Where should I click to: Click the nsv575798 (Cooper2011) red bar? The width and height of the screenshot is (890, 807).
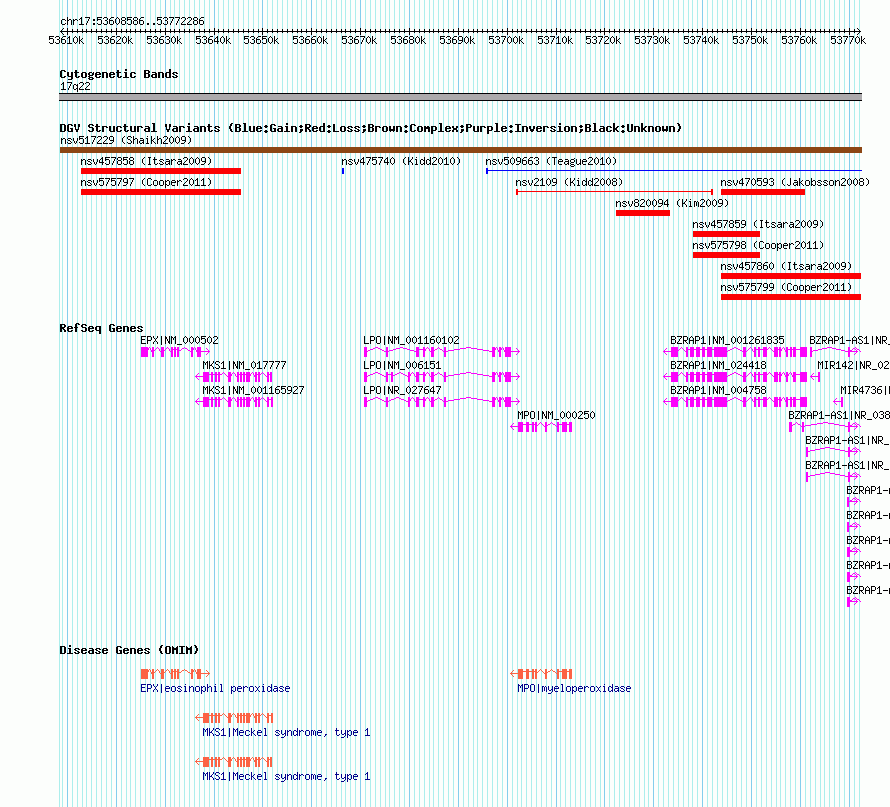pyautogui.click(x=726, y=255)
